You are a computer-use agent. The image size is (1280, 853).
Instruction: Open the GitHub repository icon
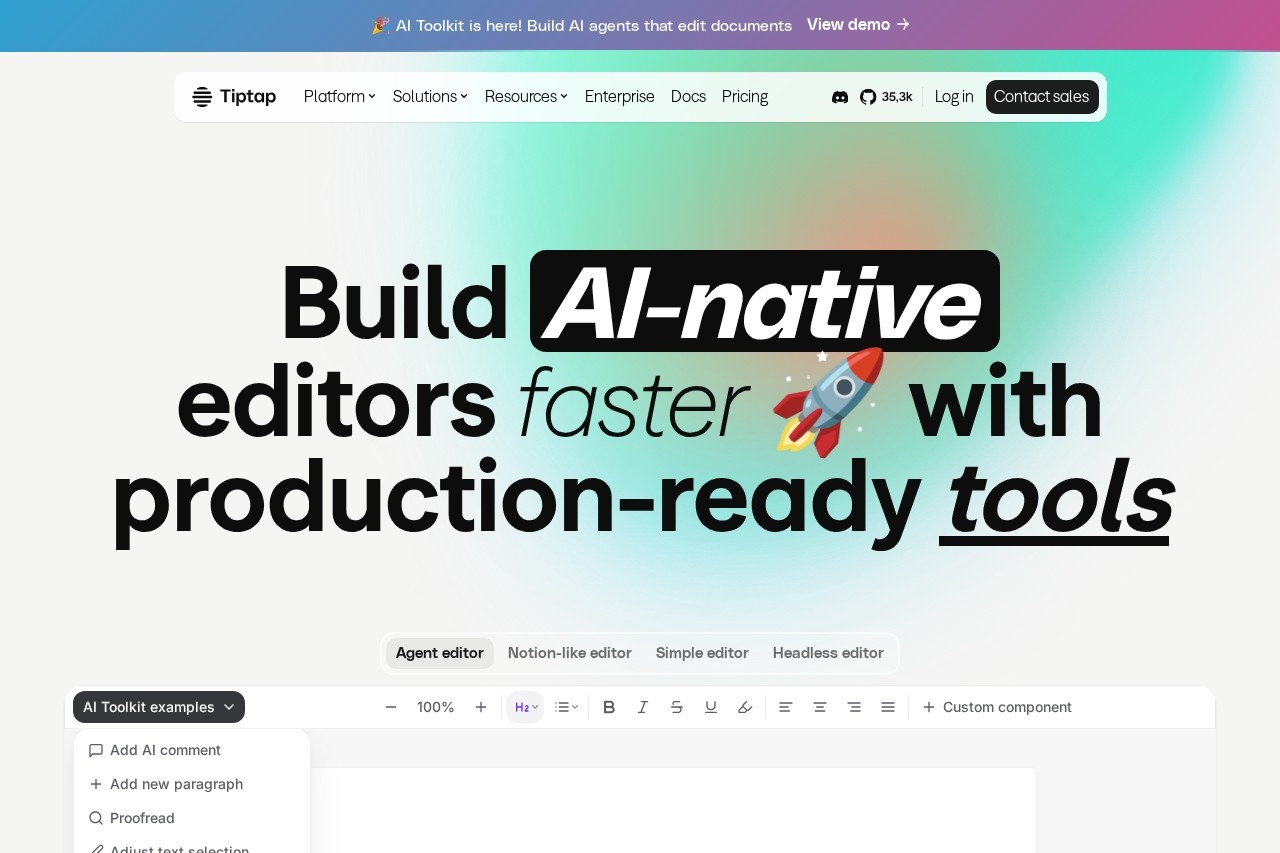point(868,97)
